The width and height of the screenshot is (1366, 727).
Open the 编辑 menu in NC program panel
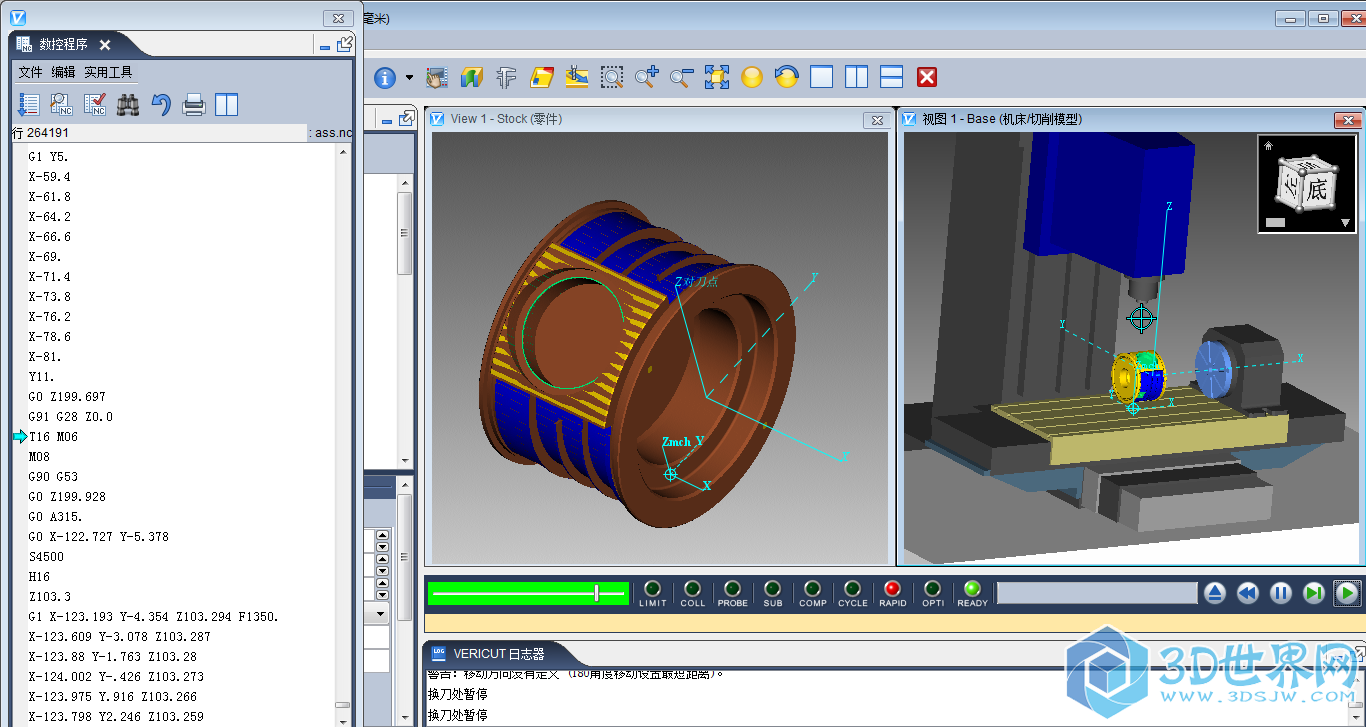(63, 72)
